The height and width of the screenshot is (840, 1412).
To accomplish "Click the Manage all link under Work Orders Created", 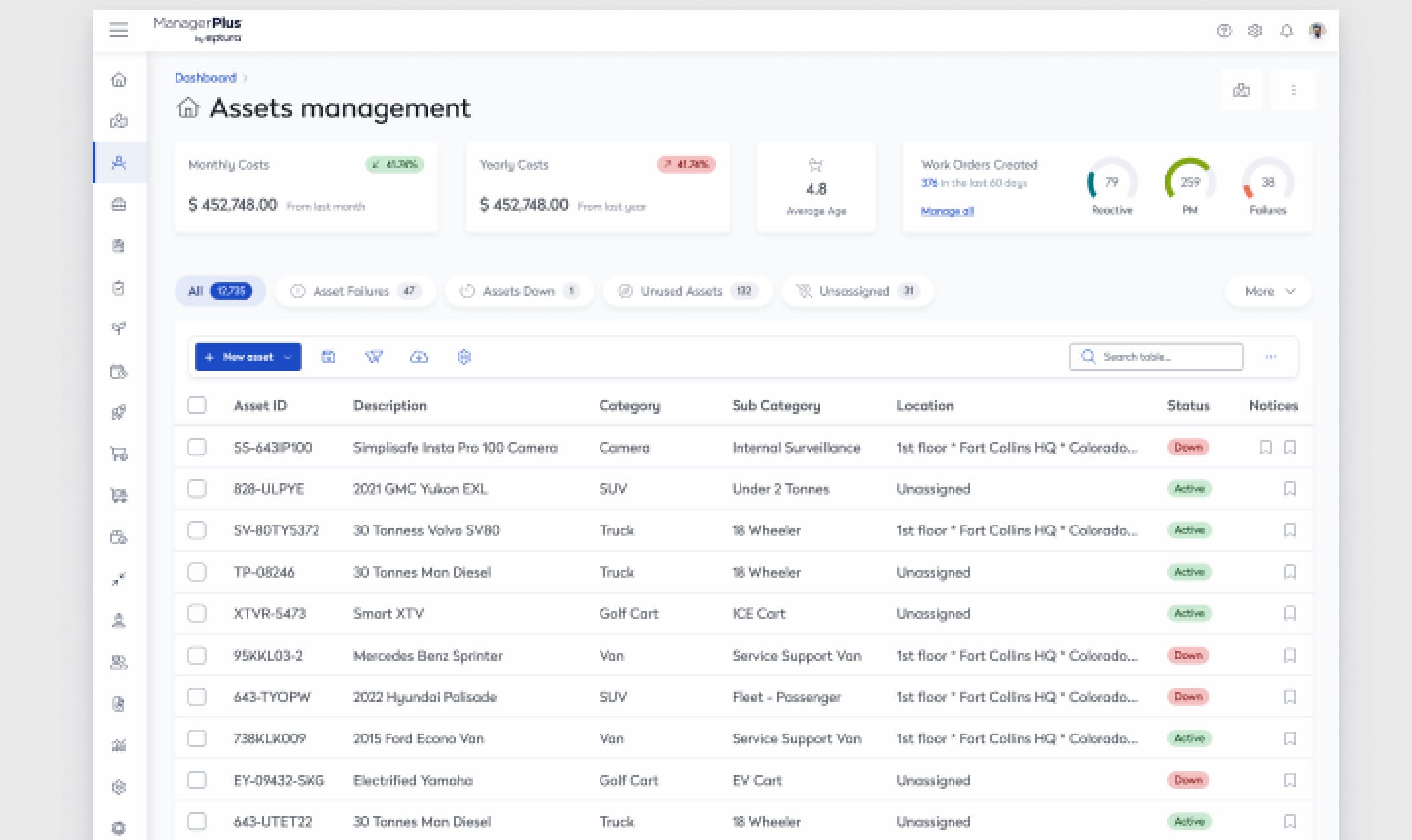I will [x=947, y=212].
